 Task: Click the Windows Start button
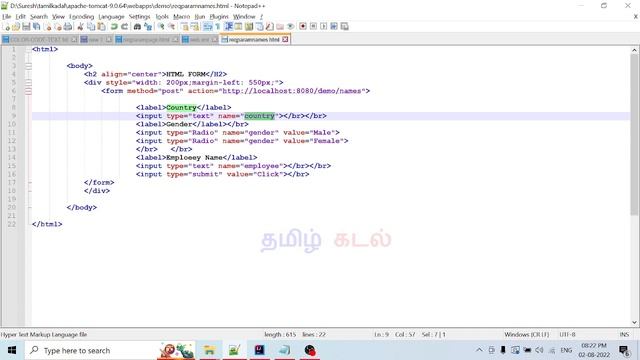(12, 350)
